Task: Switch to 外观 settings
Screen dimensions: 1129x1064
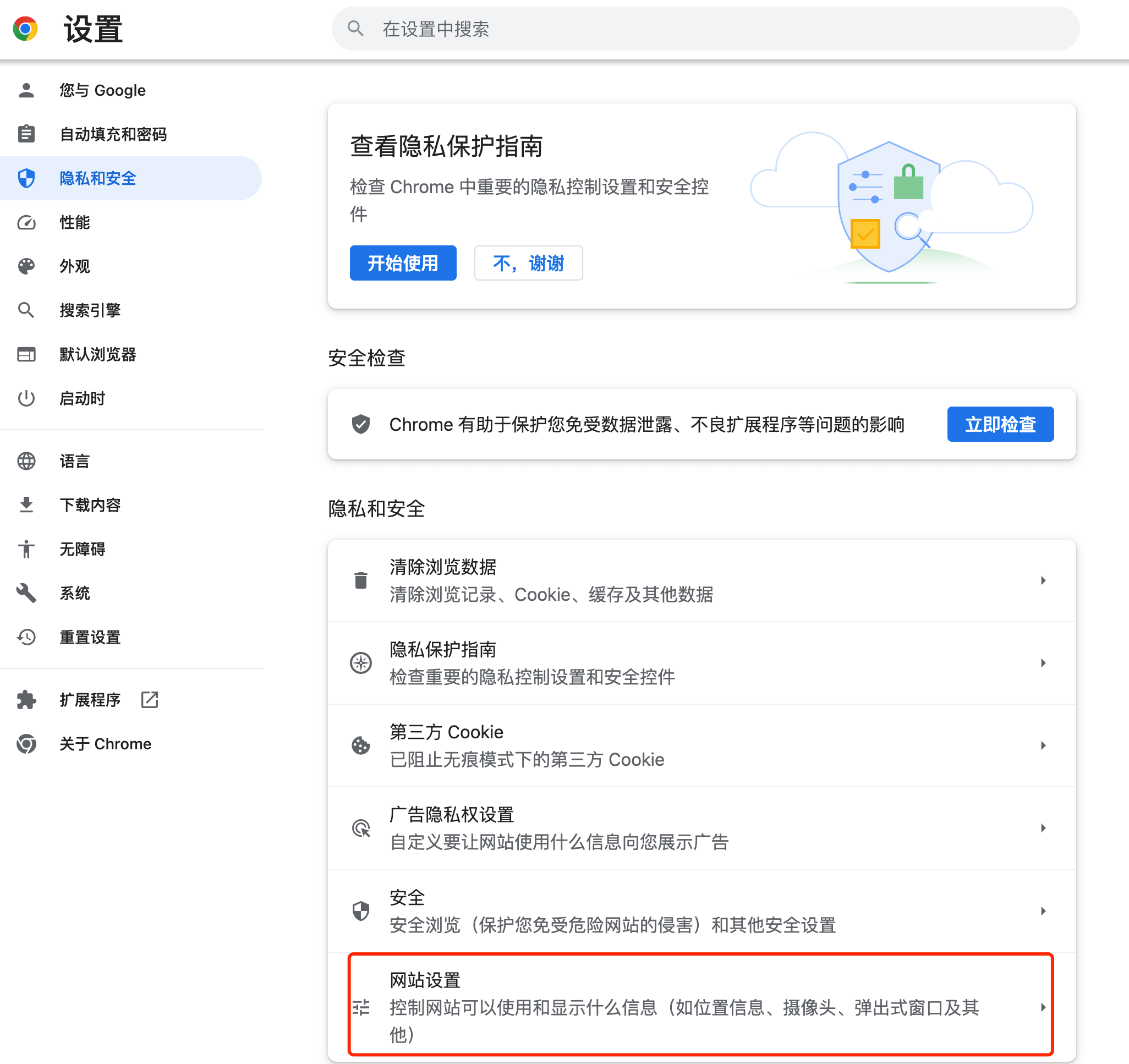Action: point(130,266)
